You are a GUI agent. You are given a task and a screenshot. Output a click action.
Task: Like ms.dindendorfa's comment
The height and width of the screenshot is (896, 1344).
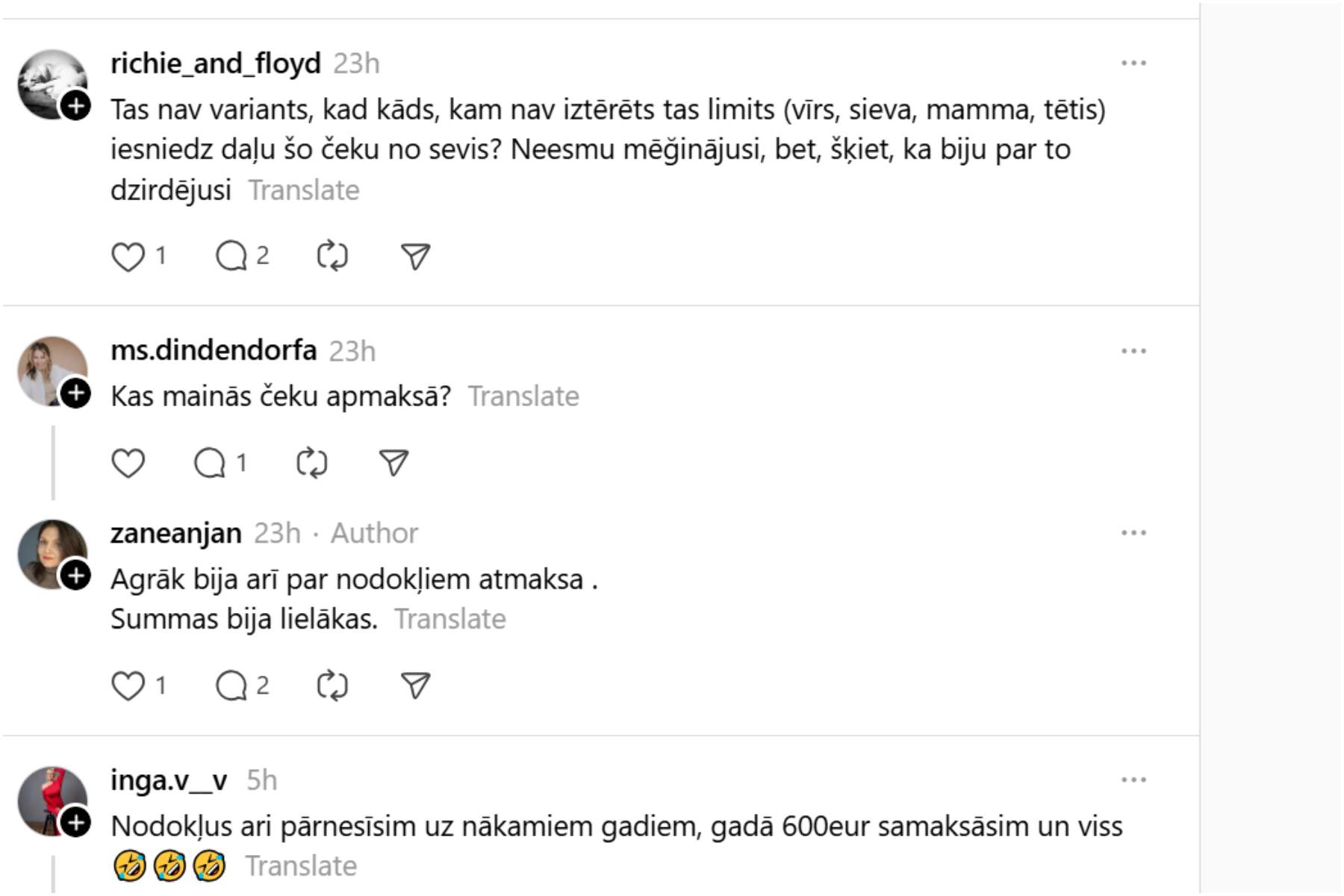click(x=128, y=464)
